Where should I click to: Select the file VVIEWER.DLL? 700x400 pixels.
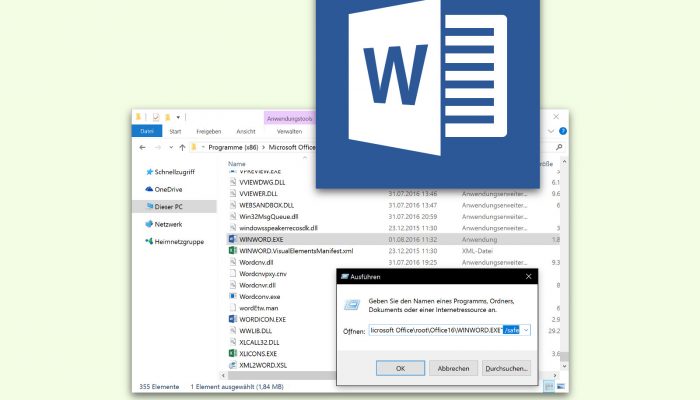(258, 193)
